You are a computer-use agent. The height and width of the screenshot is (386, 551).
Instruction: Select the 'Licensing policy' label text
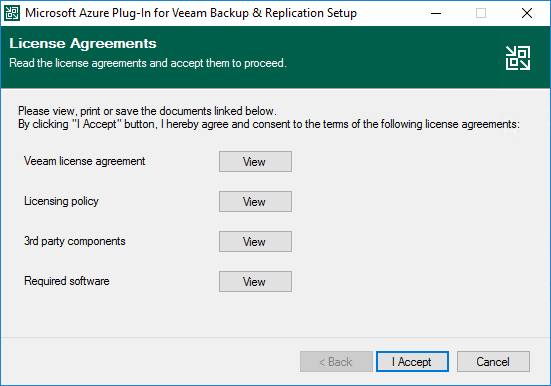61,201
